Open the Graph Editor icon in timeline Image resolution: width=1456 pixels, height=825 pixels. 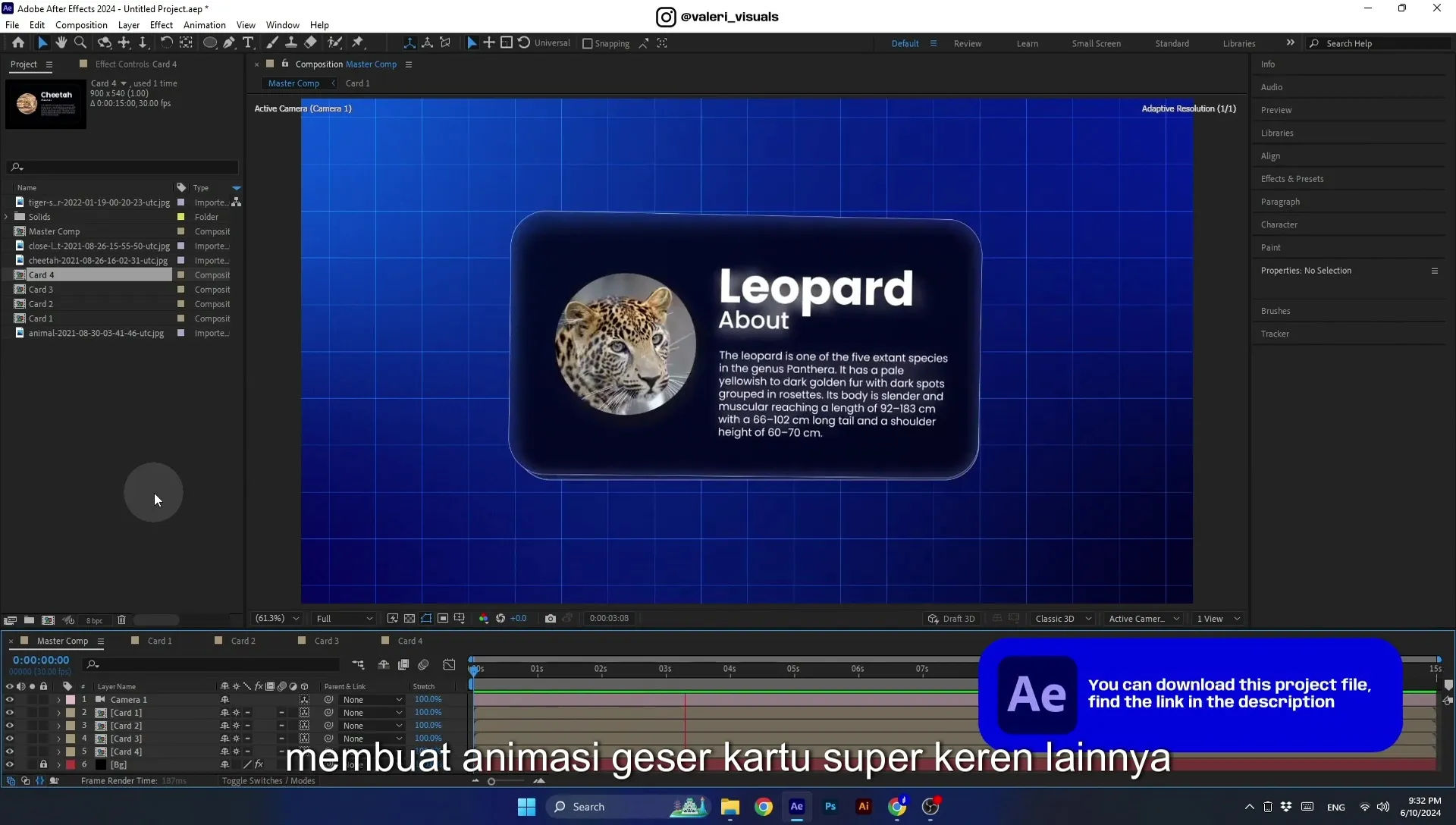(x=449, y=664)
